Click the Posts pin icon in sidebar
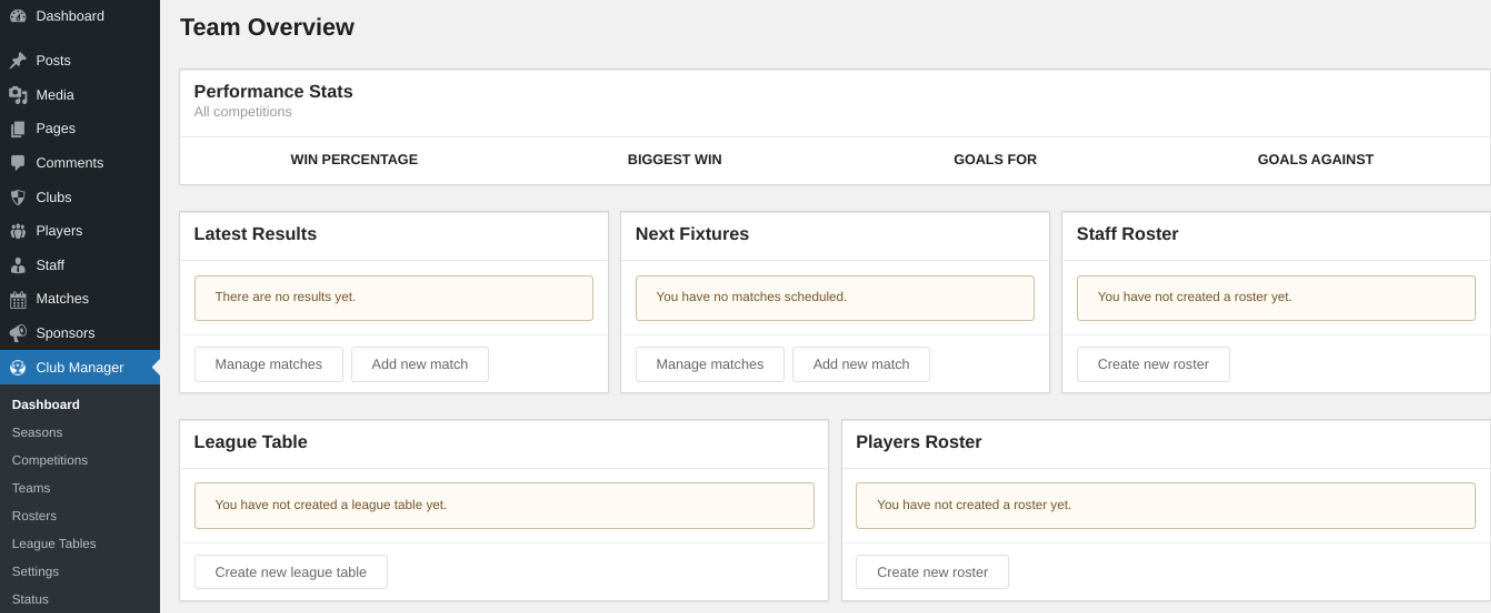1491x613 pixels. [19, 60]
